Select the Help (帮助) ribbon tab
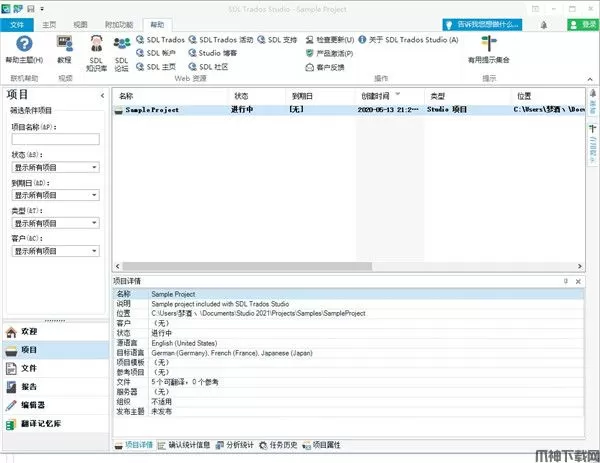Screen dimensions: 600x463 click(157, 25)
